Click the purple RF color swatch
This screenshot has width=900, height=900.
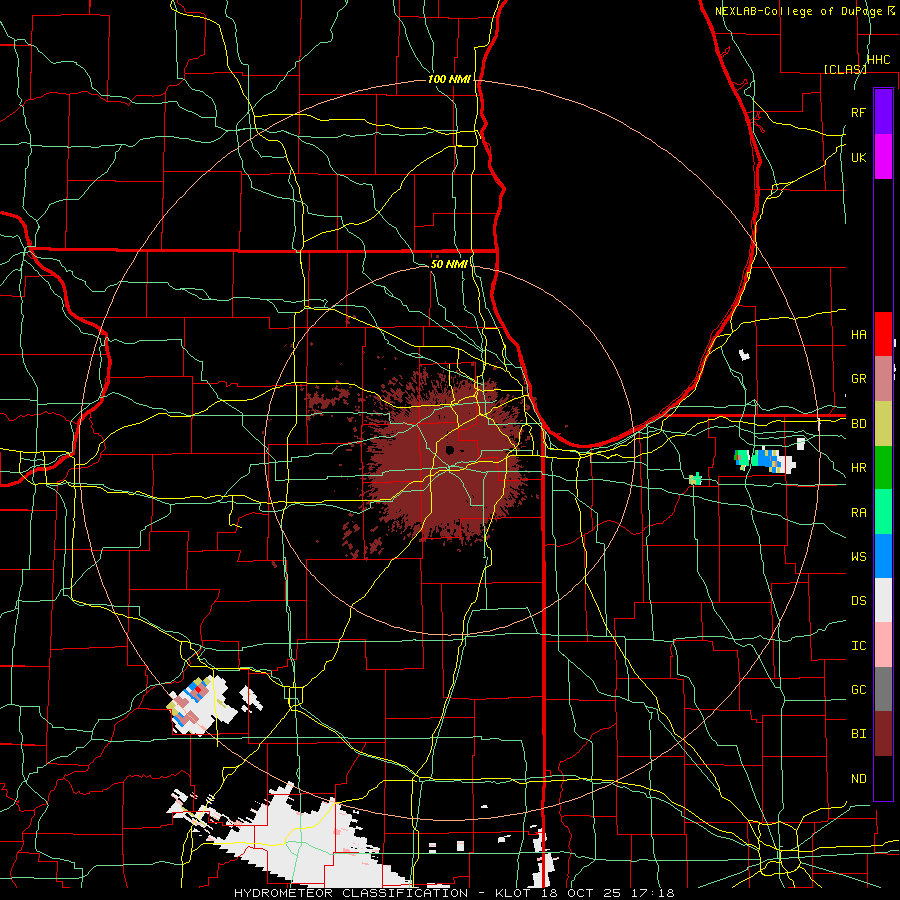pyautogui.click(x=883, y=112)
